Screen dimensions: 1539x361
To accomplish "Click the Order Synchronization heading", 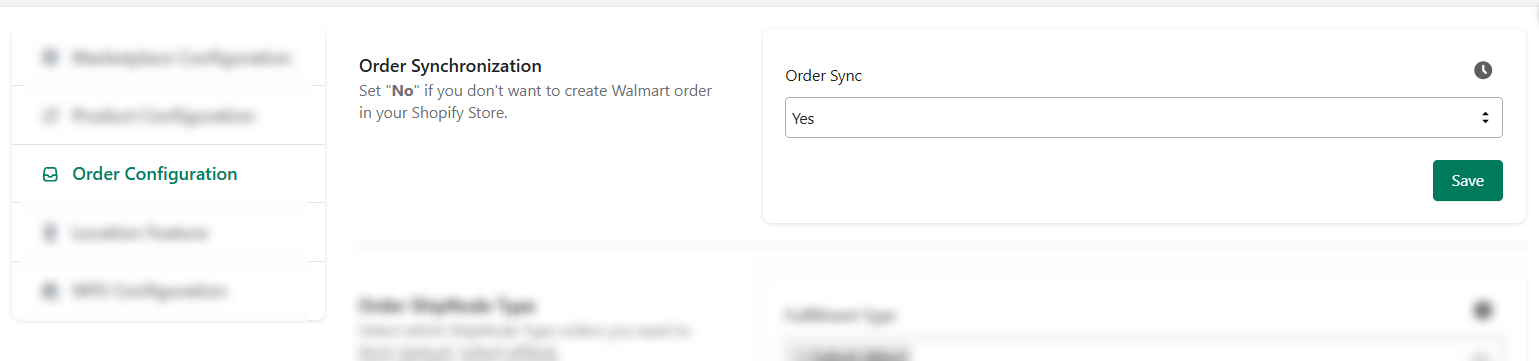I will [x=450, y=66].
